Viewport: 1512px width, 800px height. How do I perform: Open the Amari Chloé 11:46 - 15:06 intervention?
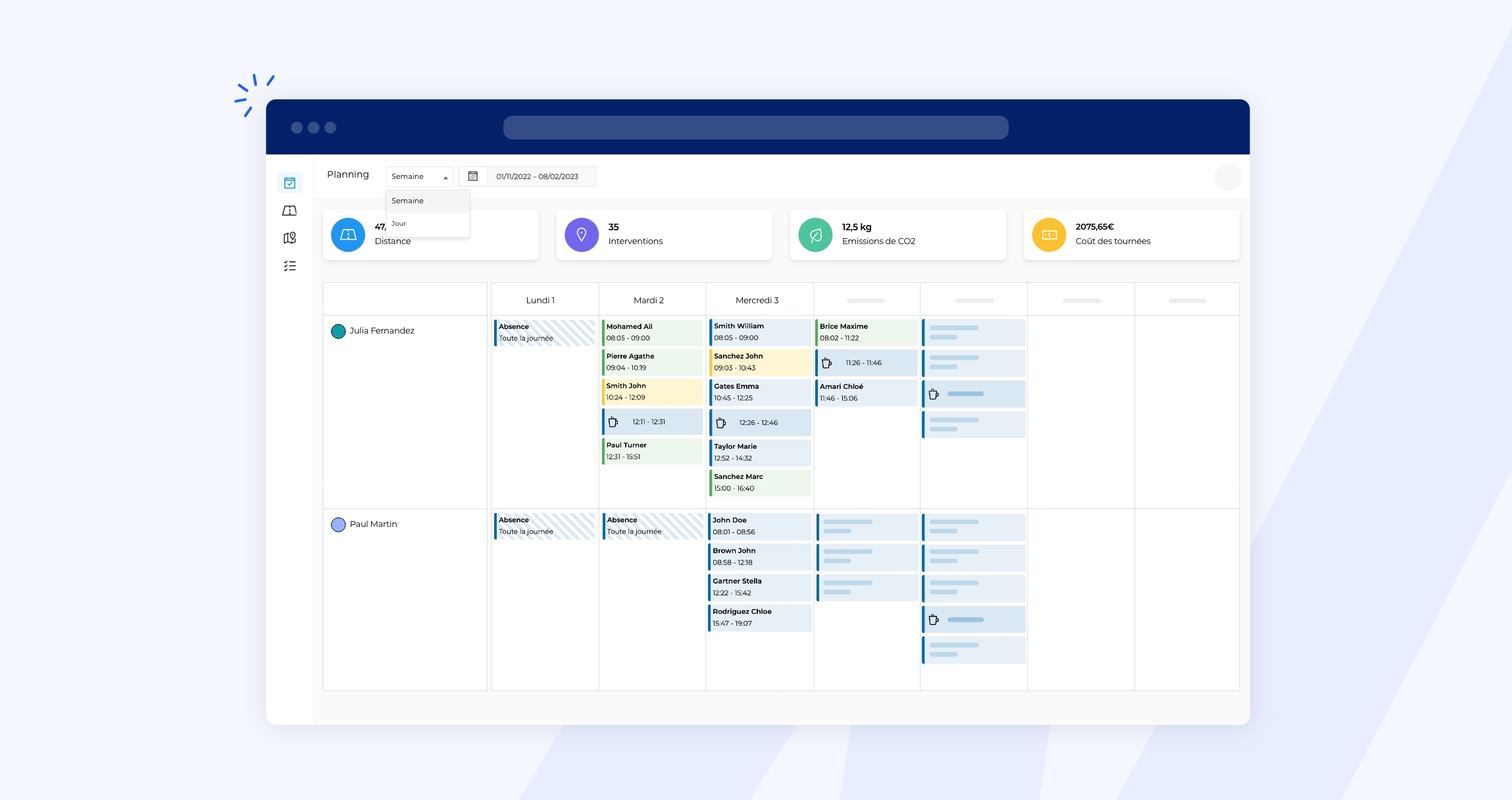866,393
